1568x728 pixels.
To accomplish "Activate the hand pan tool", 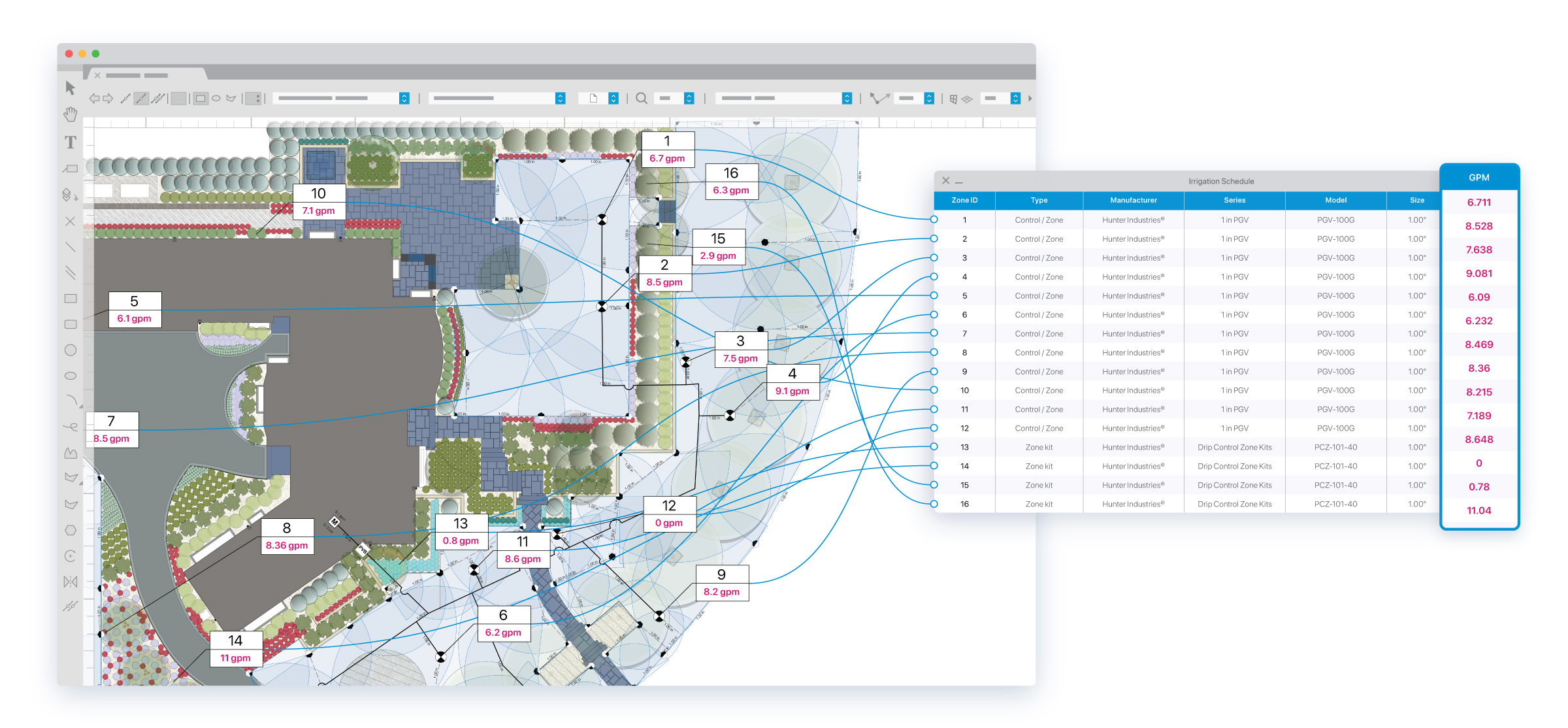I will (71, 115).
